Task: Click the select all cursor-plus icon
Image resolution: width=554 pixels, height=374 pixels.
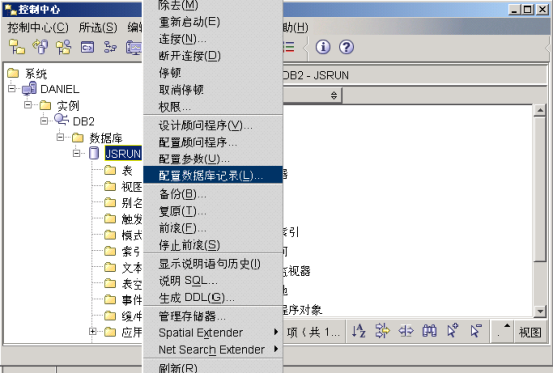Action: [453, 331]
